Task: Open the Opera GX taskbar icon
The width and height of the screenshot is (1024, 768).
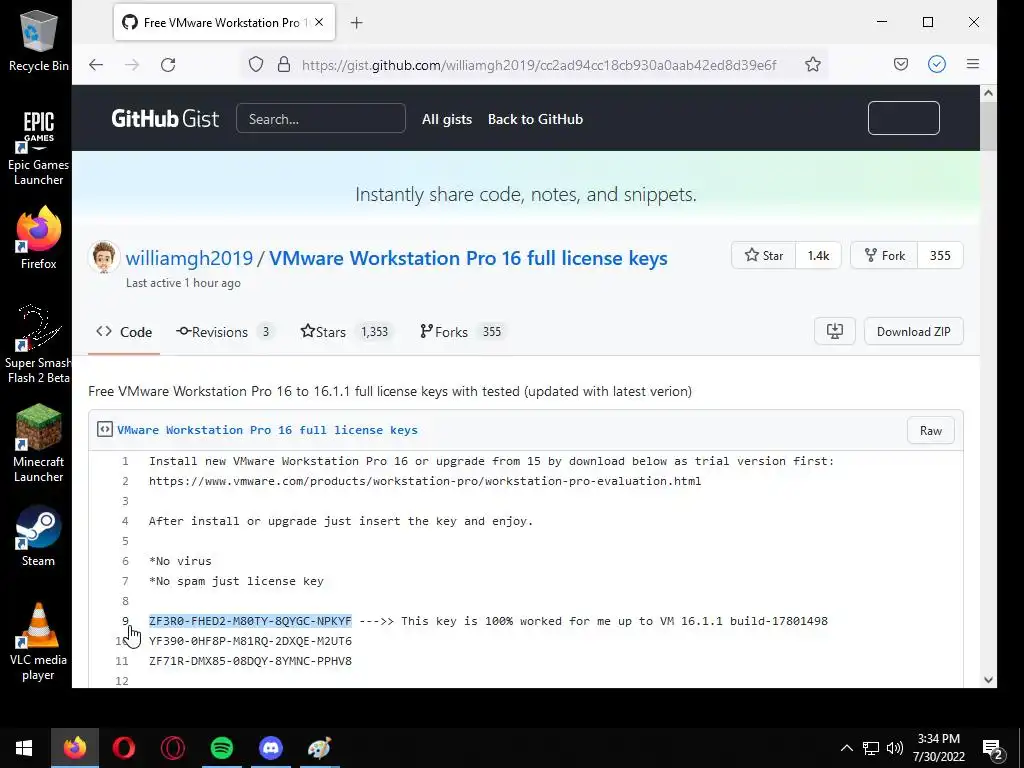Action: [x=172, y=748]
